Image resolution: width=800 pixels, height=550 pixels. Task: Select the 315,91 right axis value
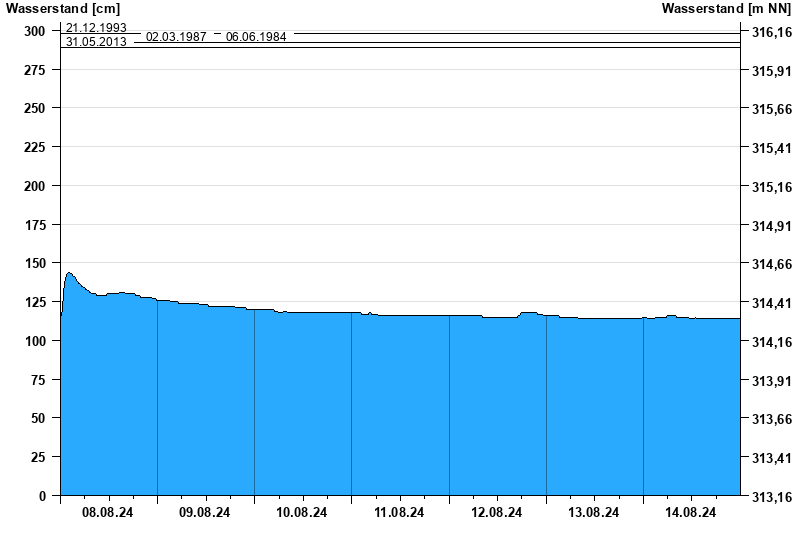[772, 71]
